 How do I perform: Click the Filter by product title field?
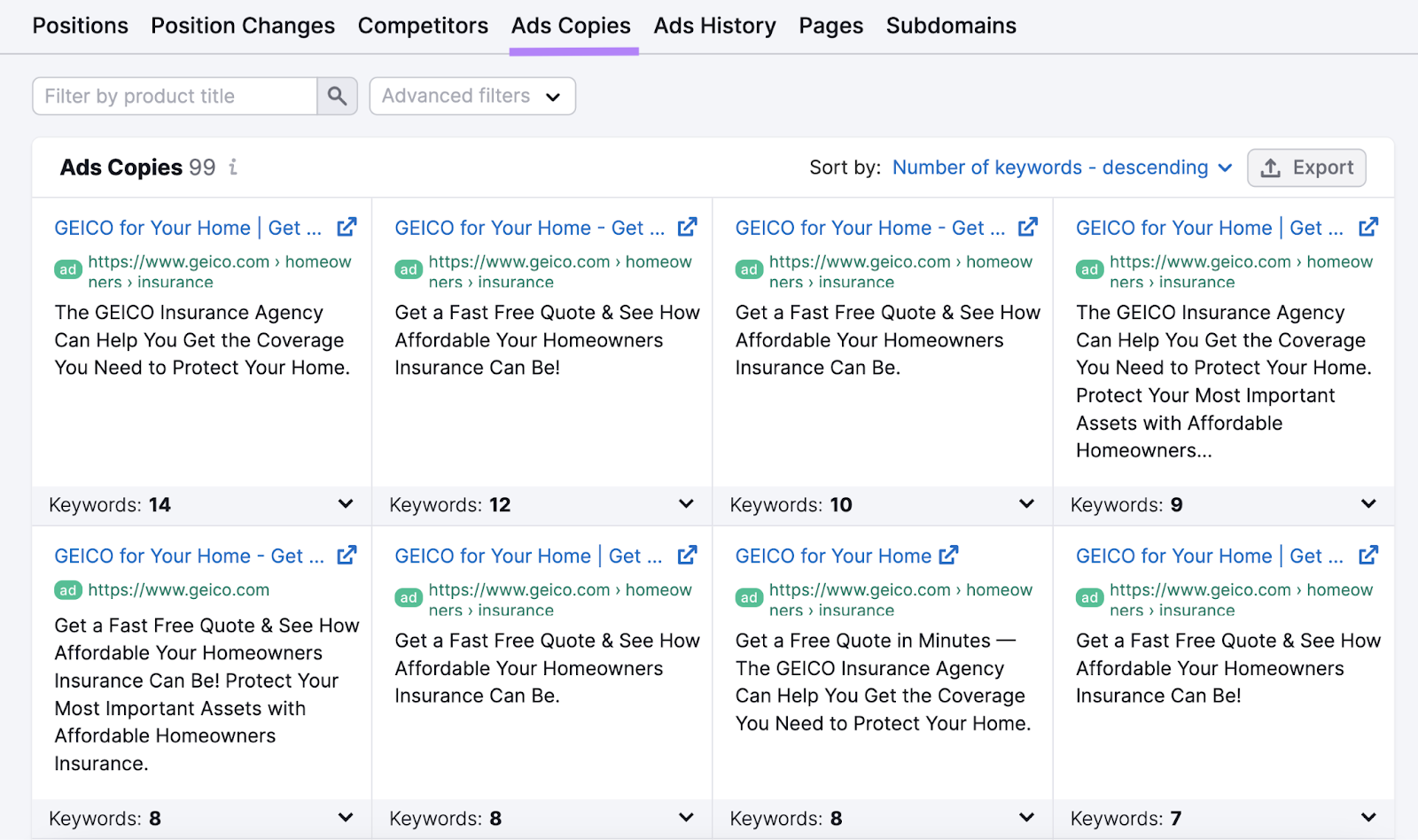click(x=173, y=96)
